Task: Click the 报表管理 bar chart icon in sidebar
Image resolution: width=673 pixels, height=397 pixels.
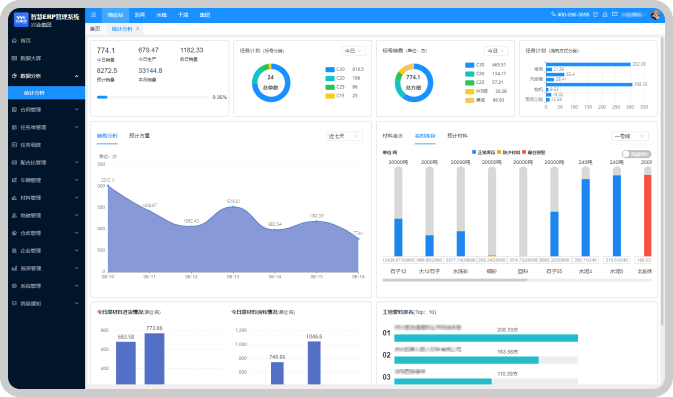Action: [x=14, y=268]
